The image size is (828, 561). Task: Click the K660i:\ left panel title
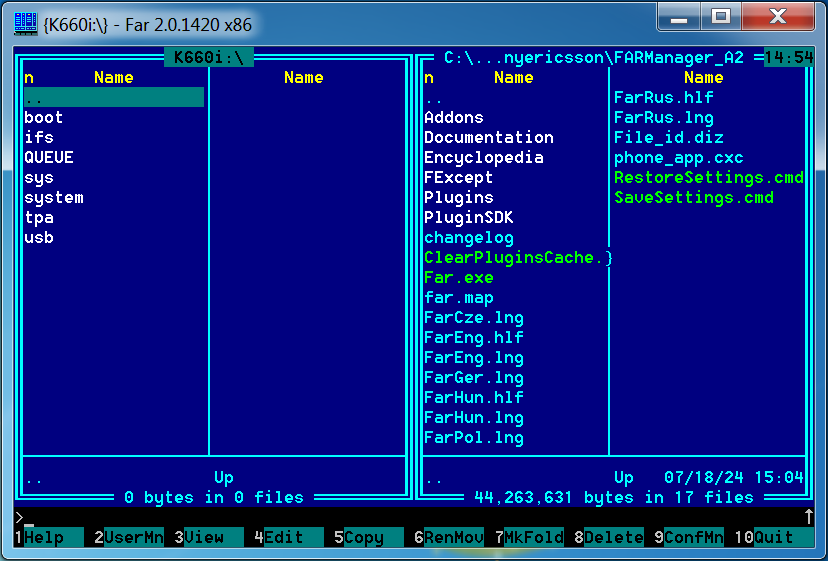click(209, 57)
